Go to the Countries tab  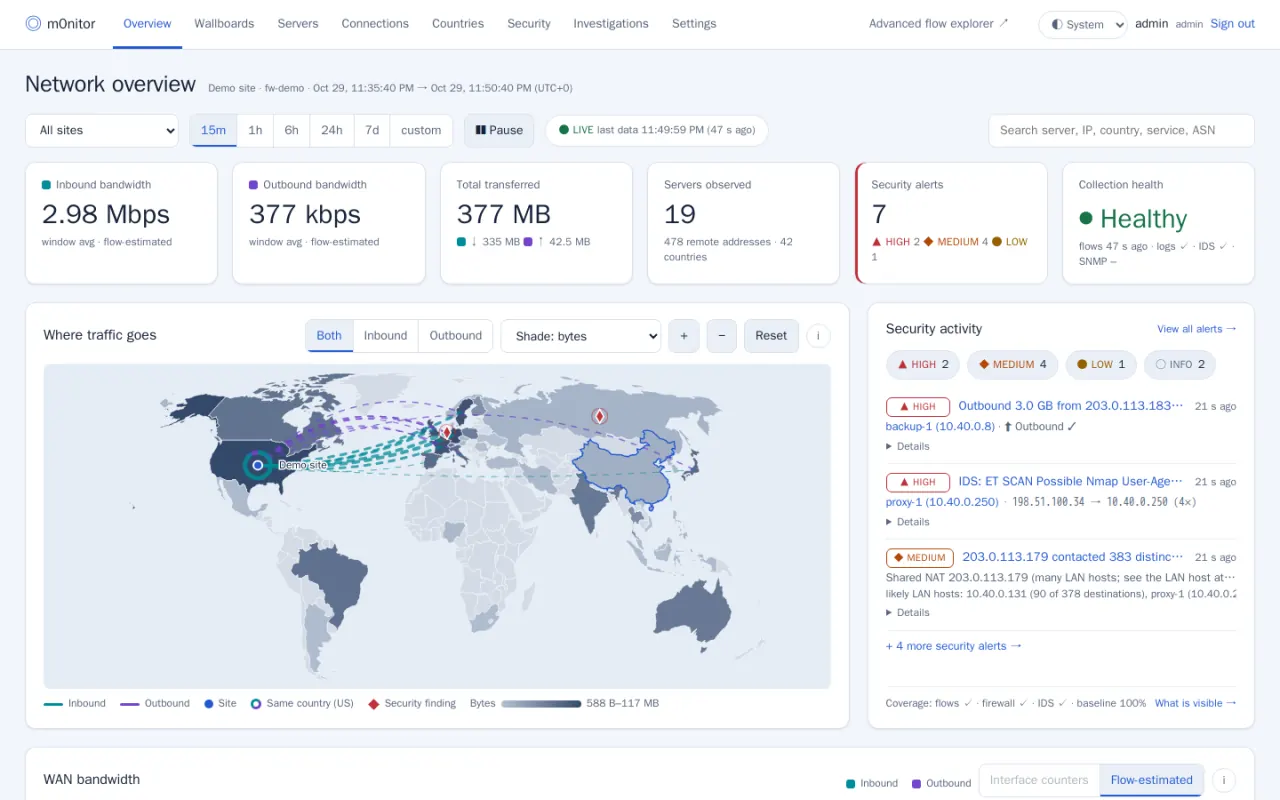[x=458, y=24]
